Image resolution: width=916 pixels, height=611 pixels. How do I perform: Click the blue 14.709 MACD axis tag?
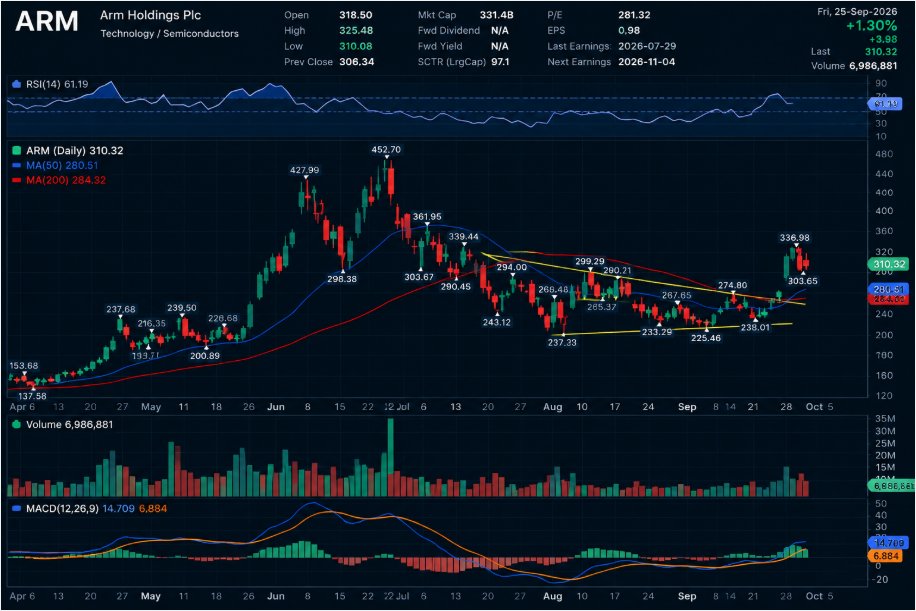click(x=889, y=543)
